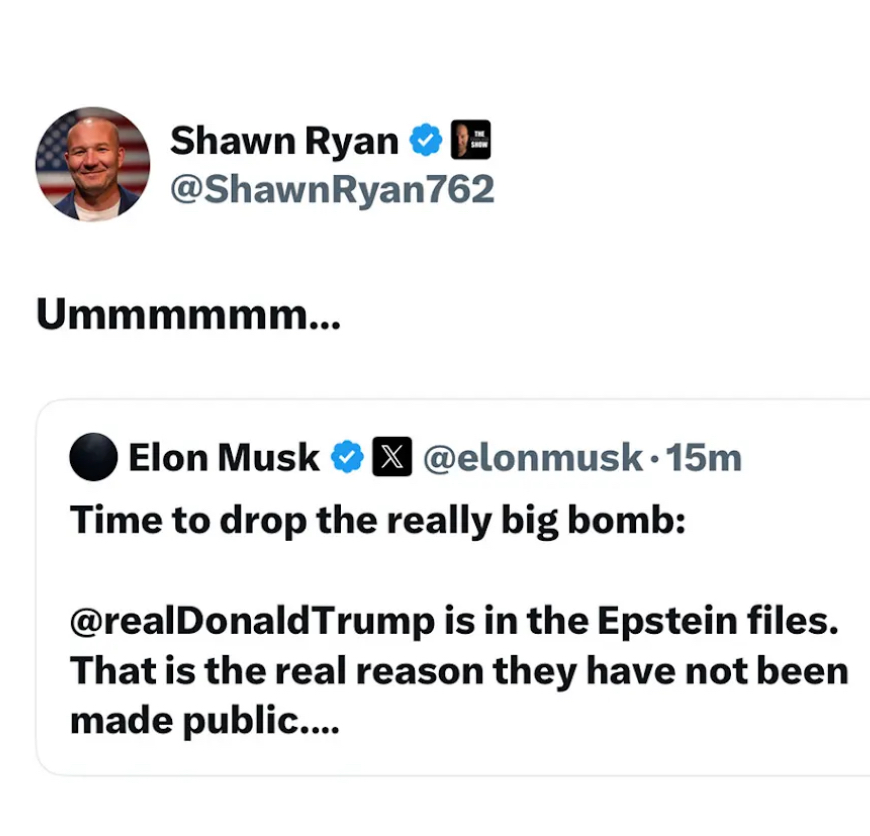Open the X affiliate badge icon

click(392, 458)
